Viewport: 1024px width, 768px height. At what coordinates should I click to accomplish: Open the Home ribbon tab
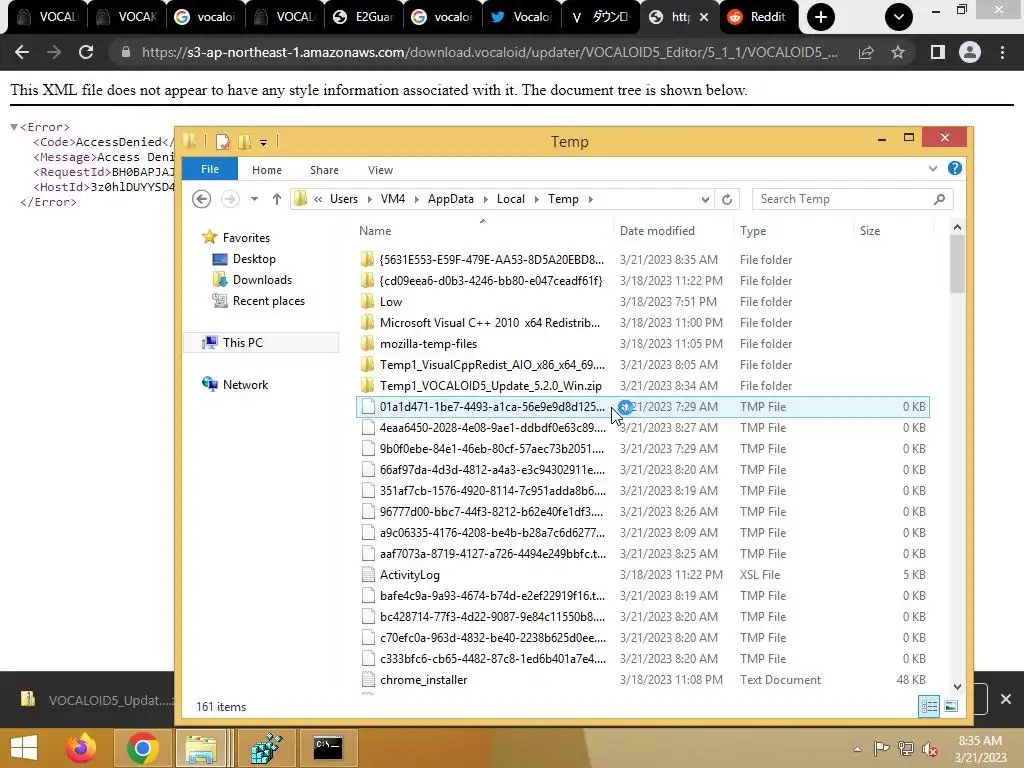pyautogui.click(x=266, y=170)
